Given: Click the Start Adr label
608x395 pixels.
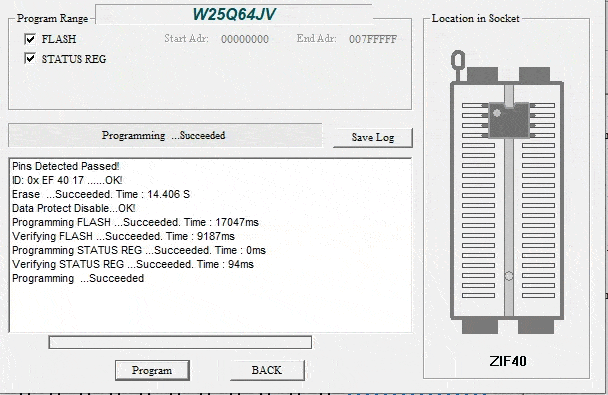Looking at the screenshot, I should click(186, 38).
